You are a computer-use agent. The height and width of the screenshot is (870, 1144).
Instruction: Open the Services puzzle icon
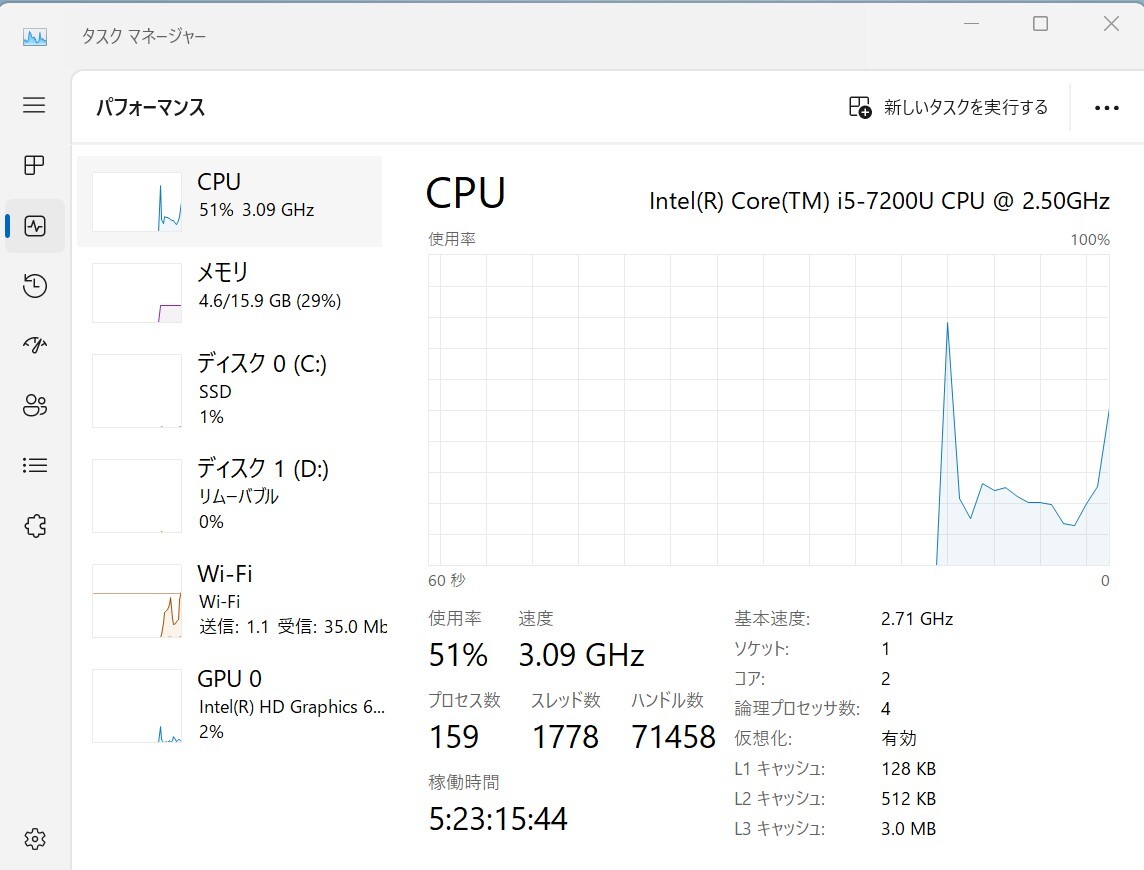(x=34, y=526)
